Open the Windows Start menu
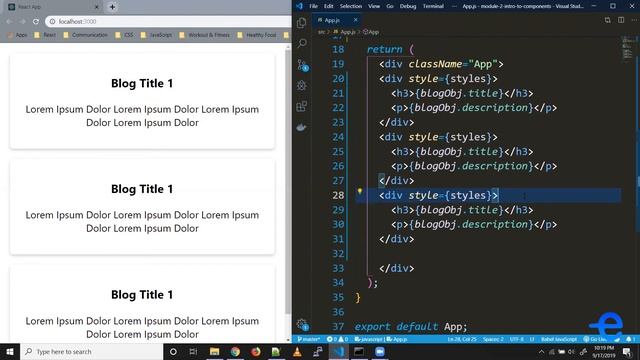 [10, 351]
